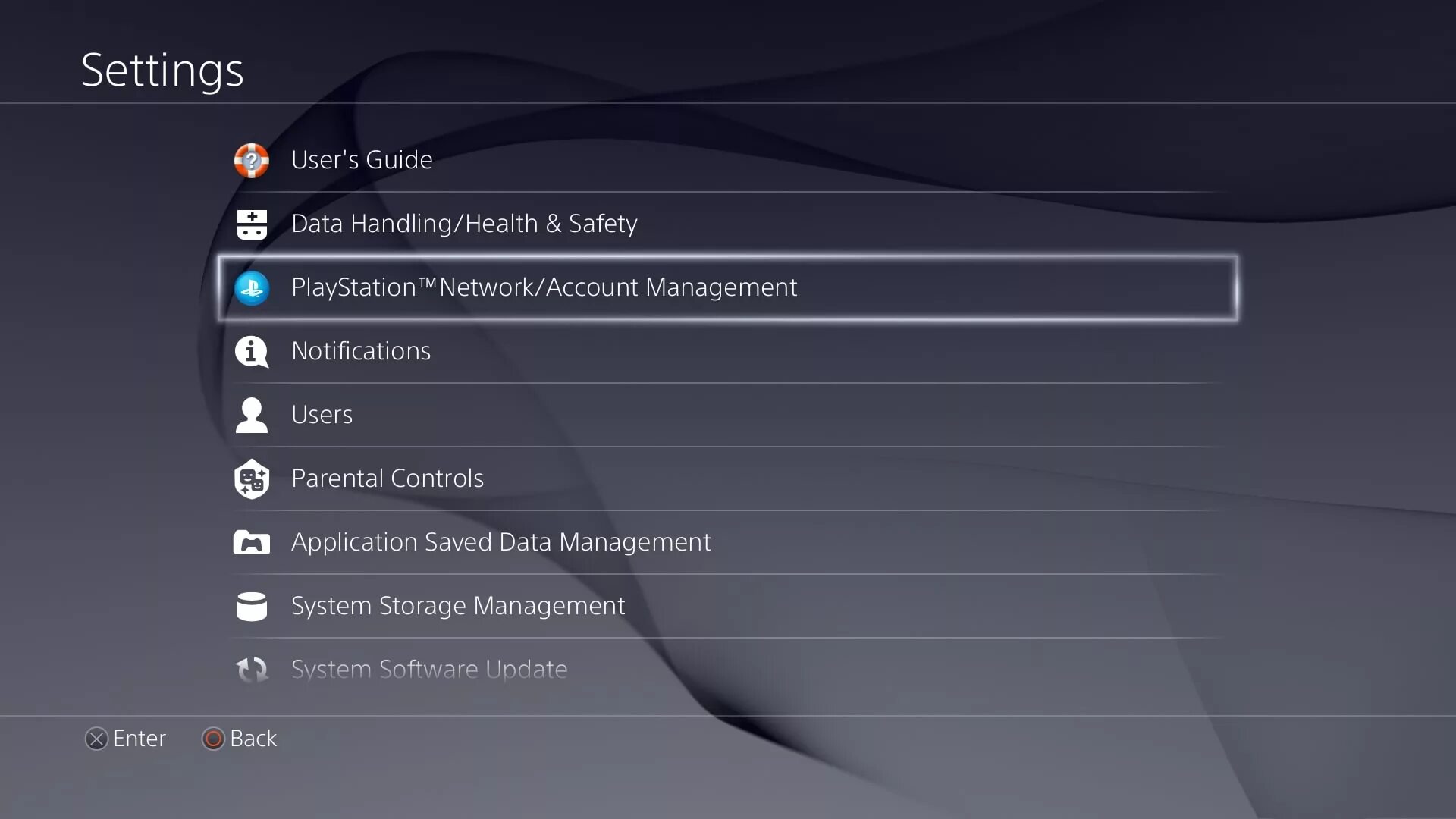Open Data Handling/Health & Safety entry
The width and height of the screenshot is (1456, 819).
728,224
